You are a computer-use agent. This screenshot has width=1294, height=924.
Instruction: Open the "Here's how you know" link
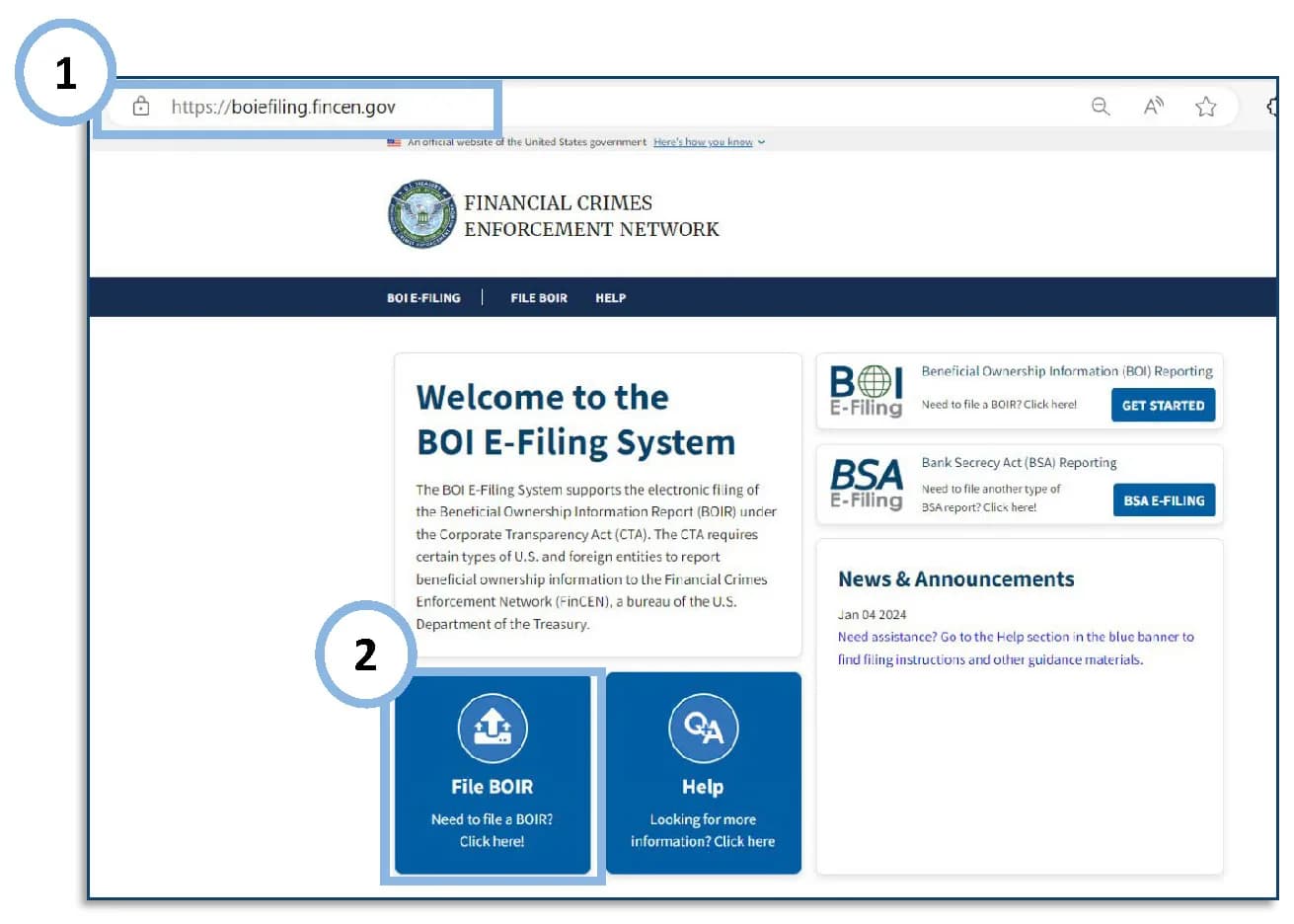(703, 142)
